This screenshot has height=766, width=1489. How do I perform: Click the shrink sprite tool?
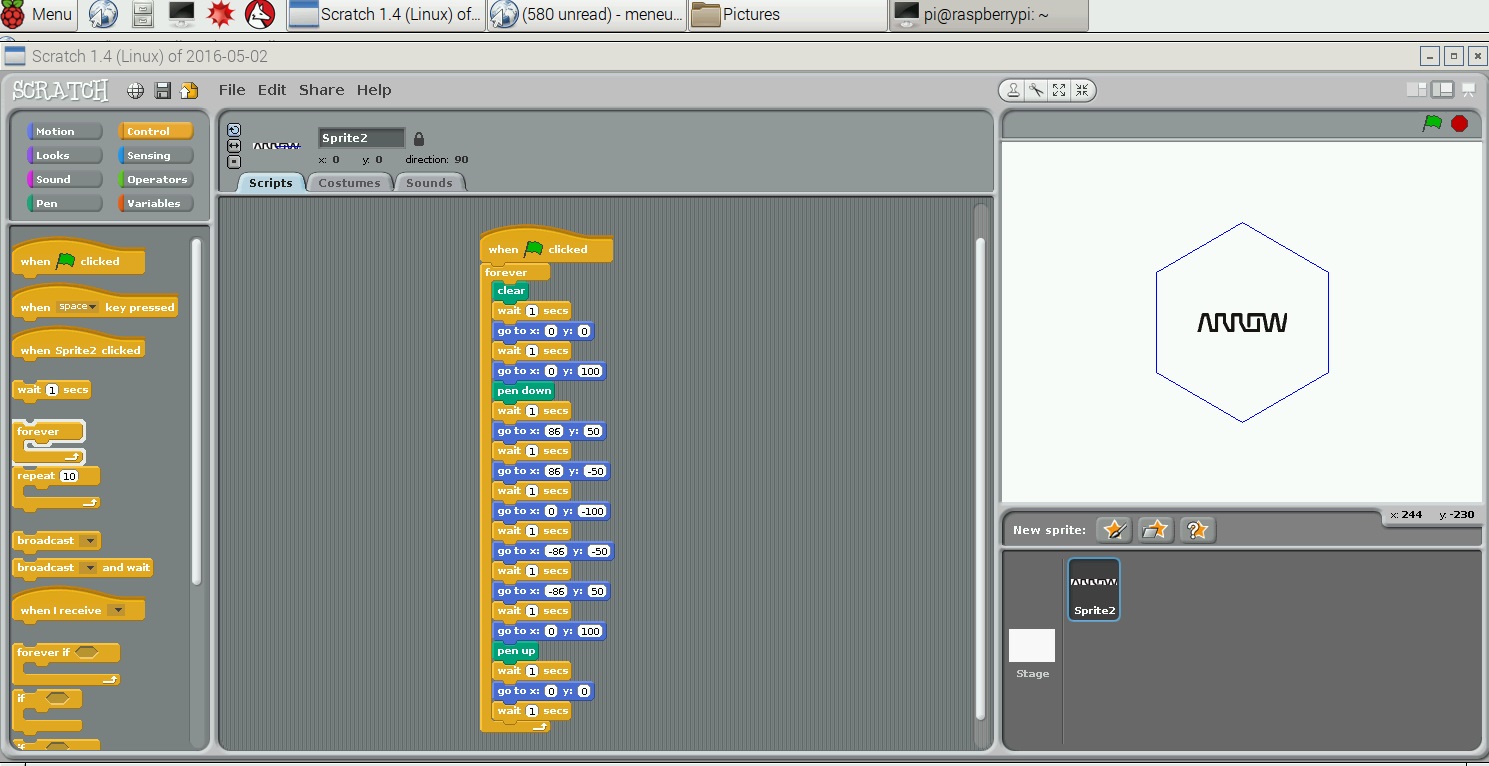point(1081,90)
